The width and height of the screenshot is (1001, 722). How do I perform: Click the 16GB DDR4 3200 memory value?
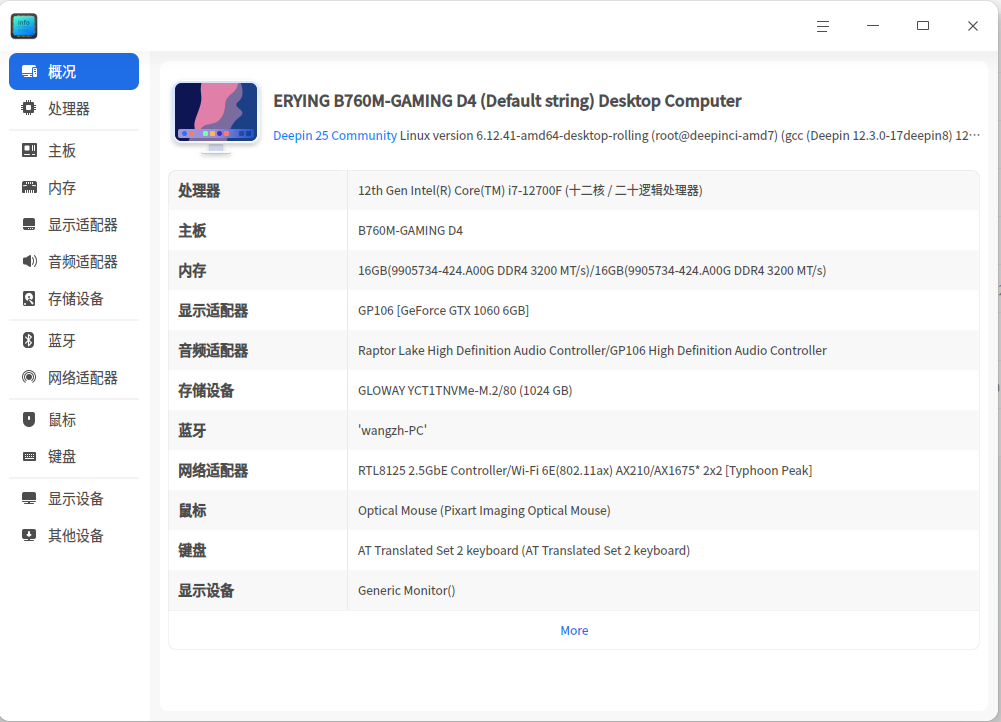592,271
